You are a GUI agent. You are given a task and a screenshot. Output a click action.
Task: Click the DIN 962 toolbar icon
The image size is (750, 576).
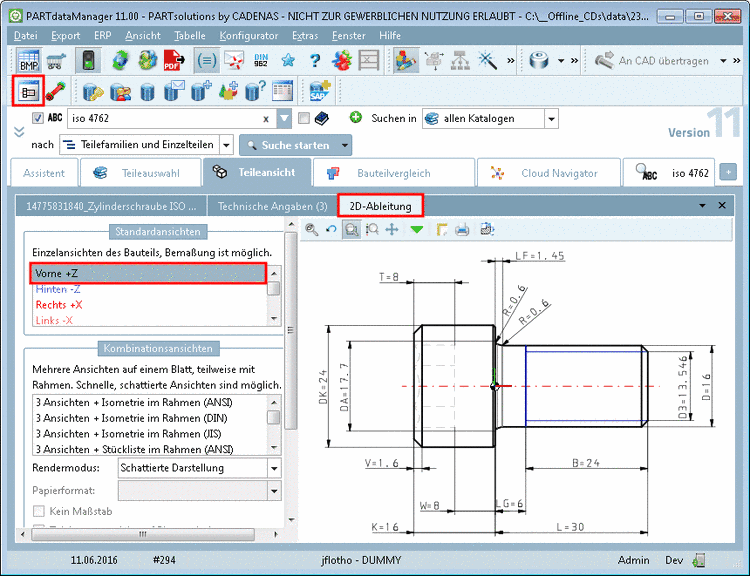point(262,61)
